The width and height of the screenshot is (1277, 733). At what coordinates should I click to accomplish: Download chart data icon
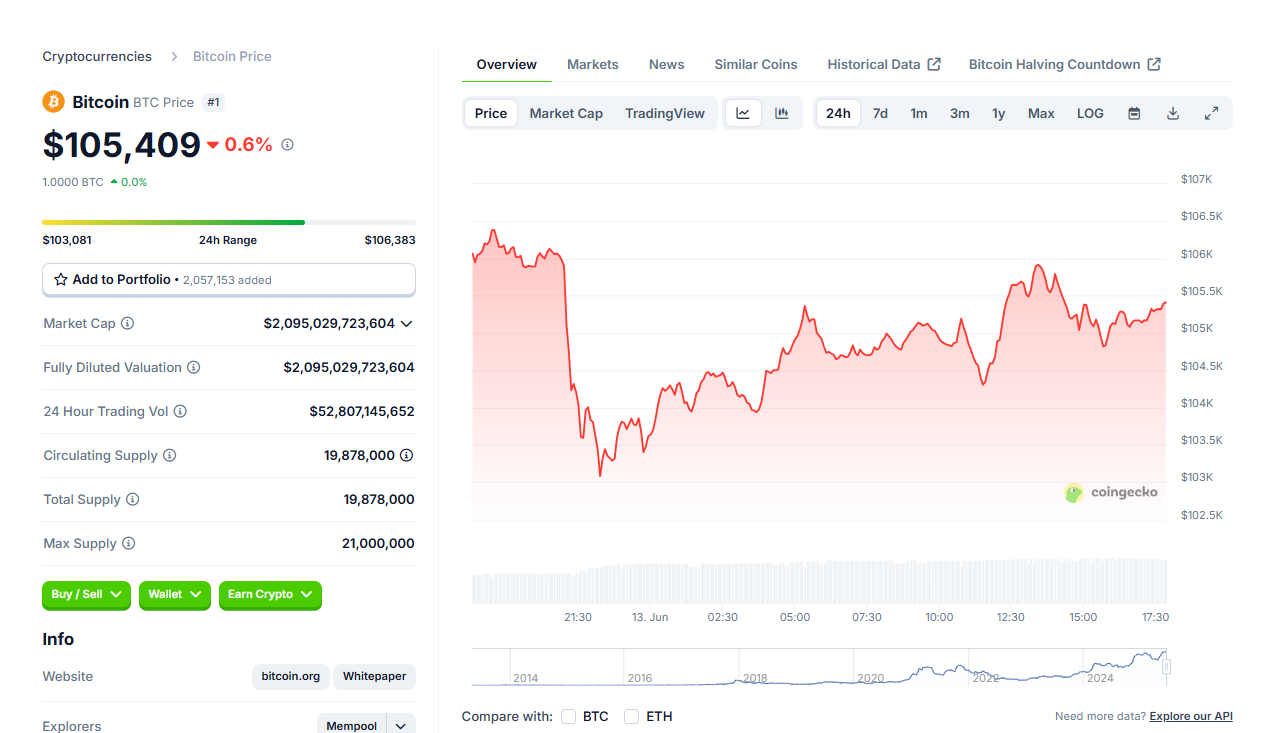point(1173,113)
